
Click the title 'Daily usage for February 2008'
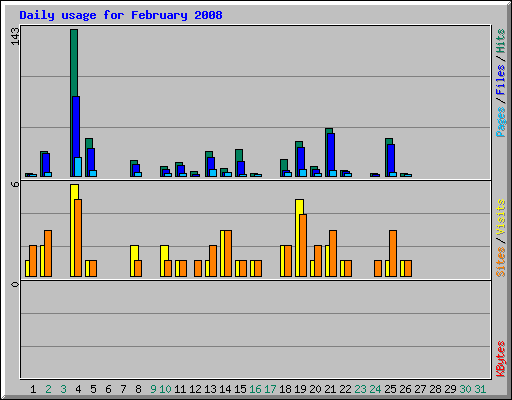121,15
